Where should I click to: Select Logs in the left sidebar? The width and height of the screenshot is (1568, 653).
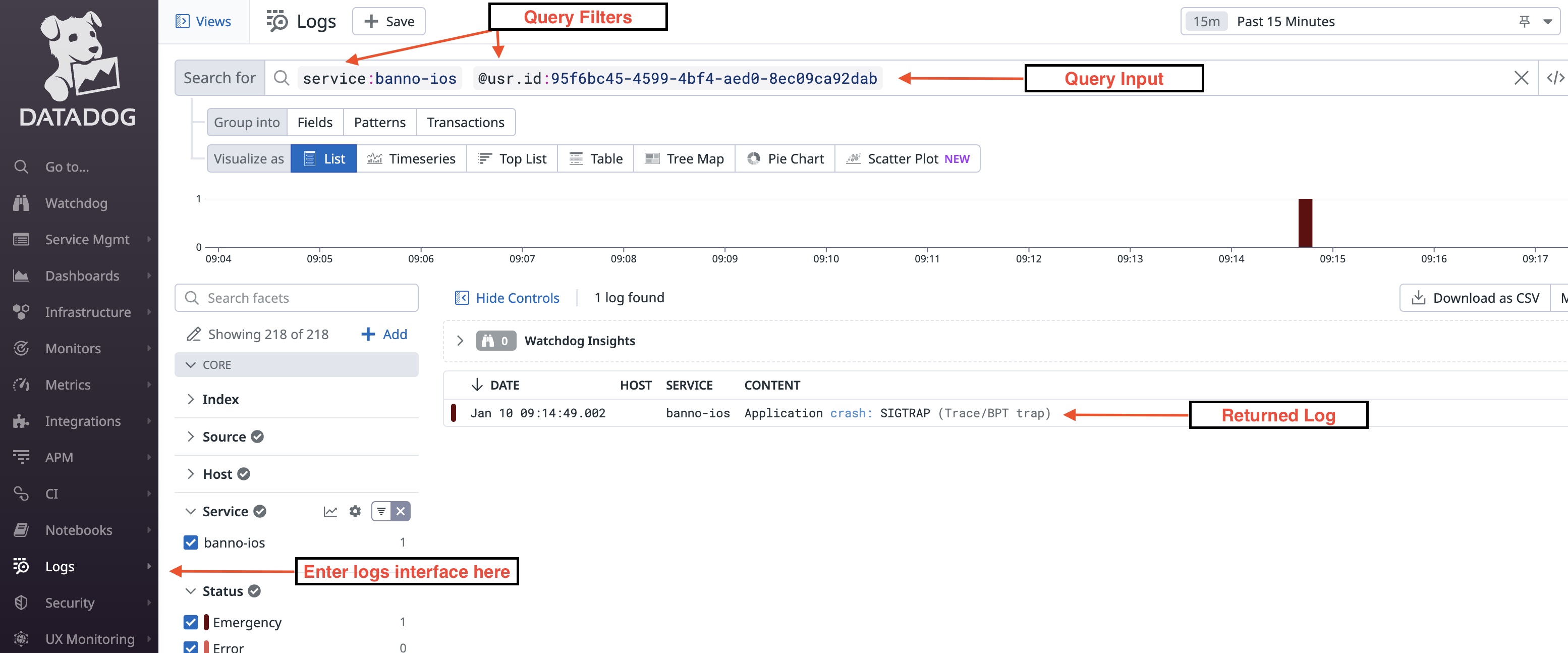click(59, 566)
